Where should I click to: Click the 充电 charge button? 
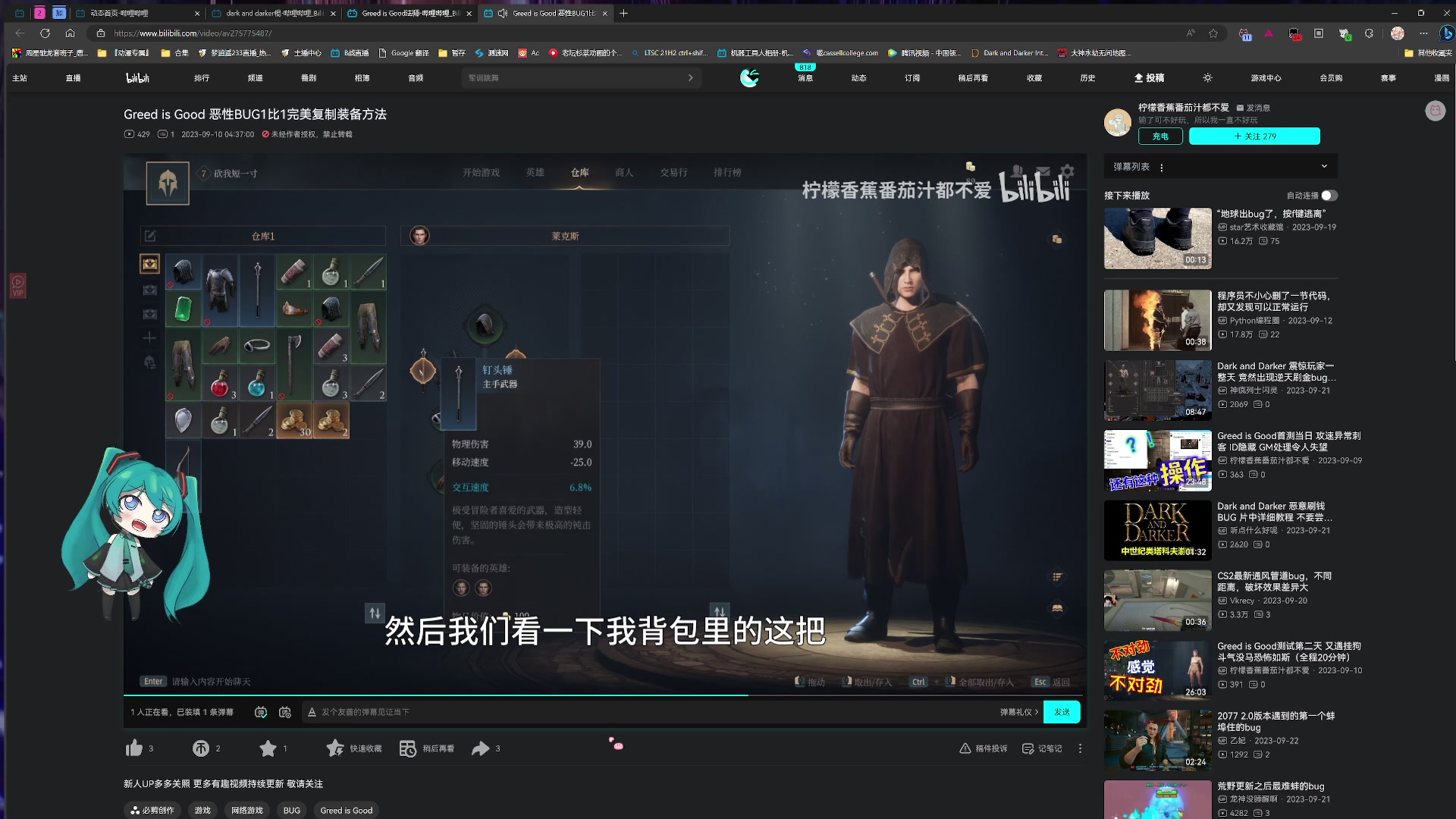1160,136
